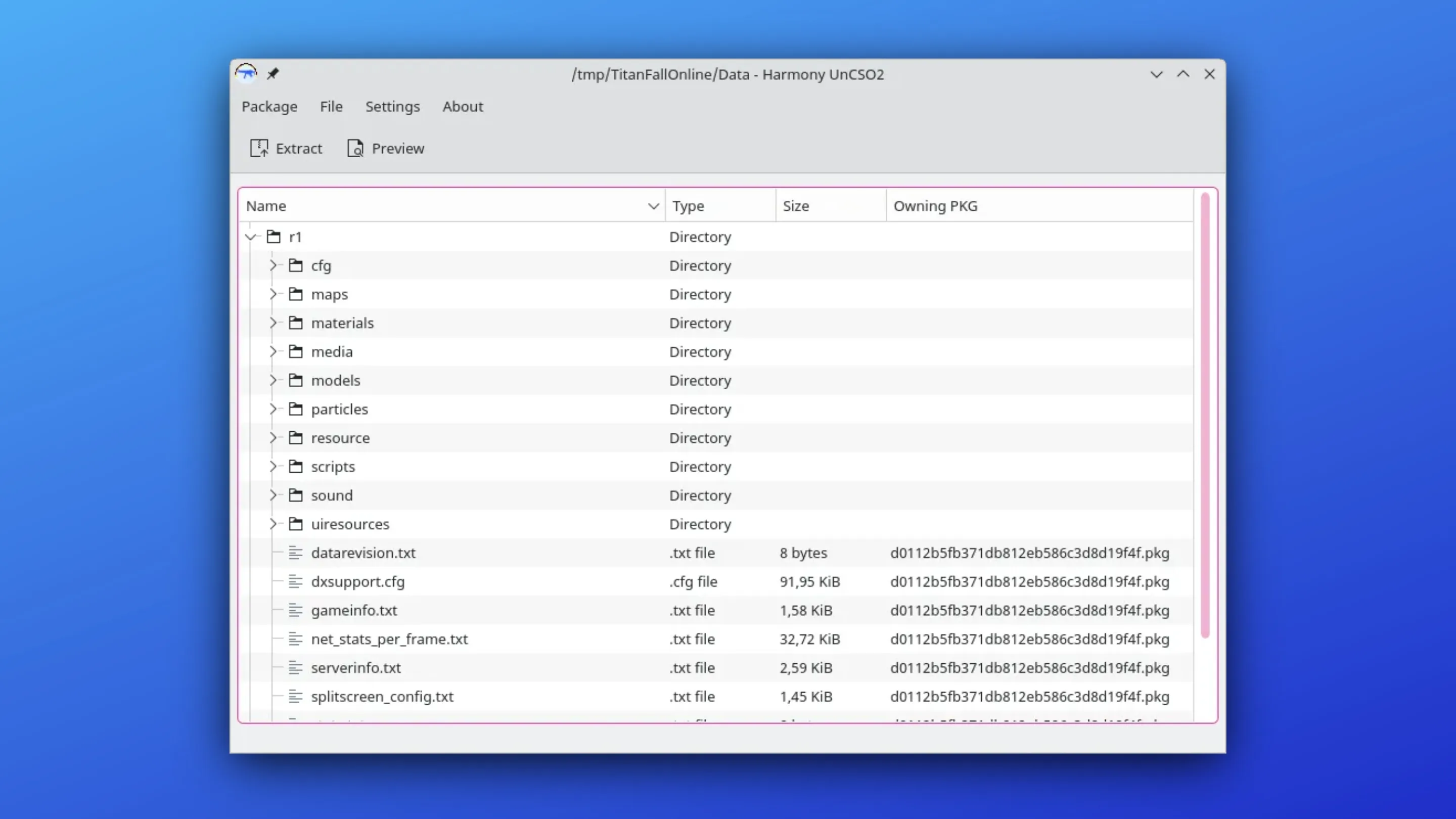Screen dimensions: 1456x819
Task: Toggle the pin window icon
Action: 273,73
